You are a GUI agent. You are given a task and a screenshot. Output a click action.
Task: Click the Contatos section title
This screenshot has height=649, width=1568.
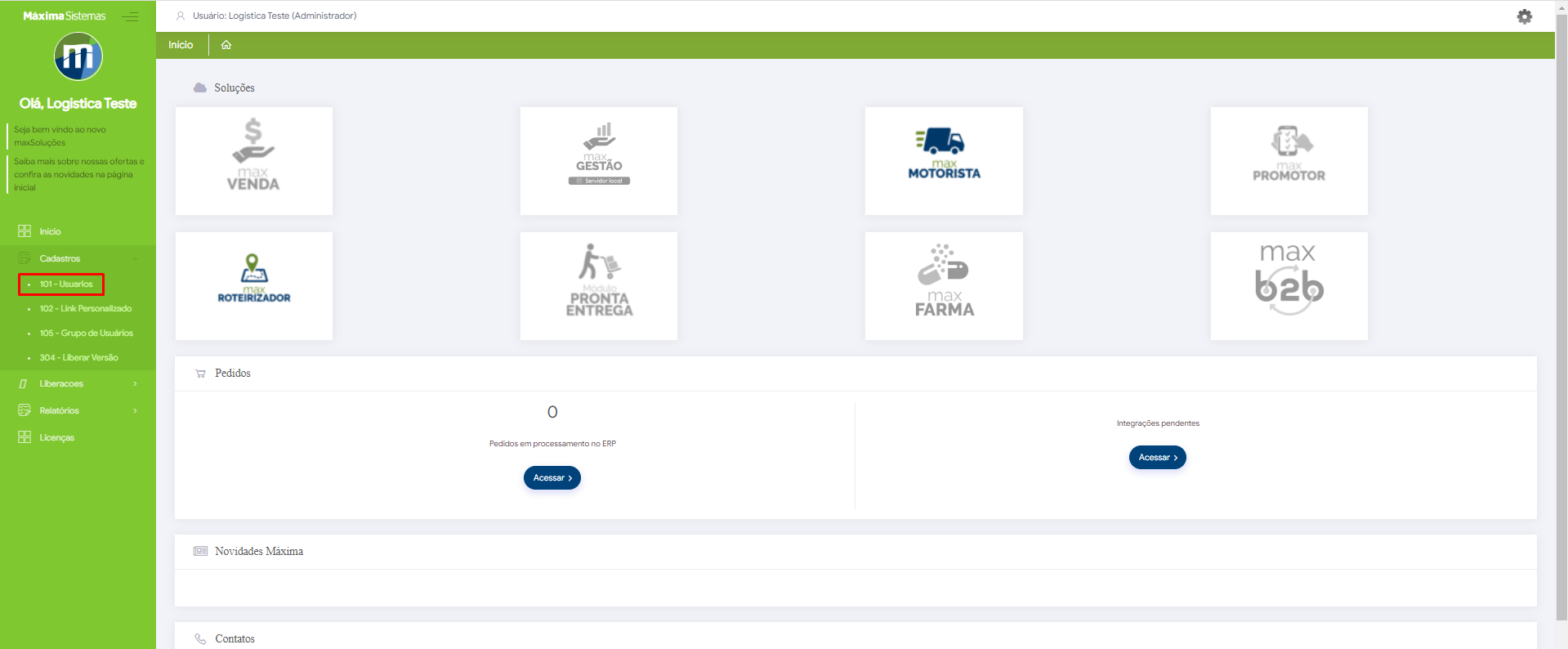(x=235, y=639)
